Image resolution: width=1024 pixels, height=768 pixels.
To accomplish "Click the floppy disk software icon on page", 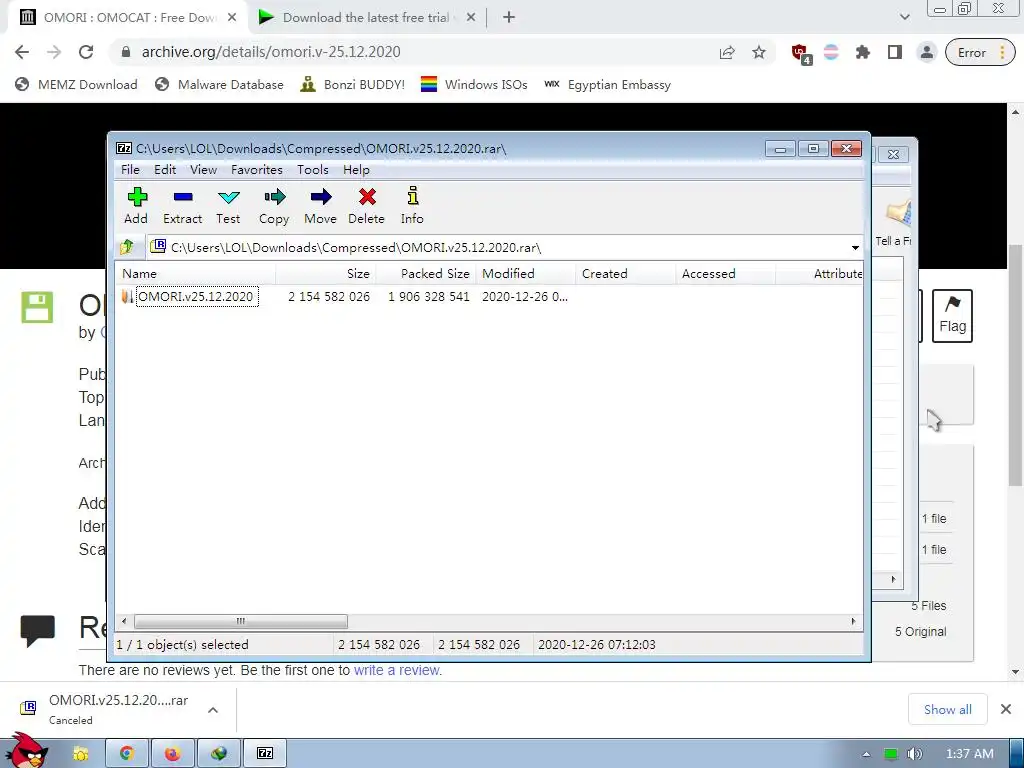I will [37, 307].
